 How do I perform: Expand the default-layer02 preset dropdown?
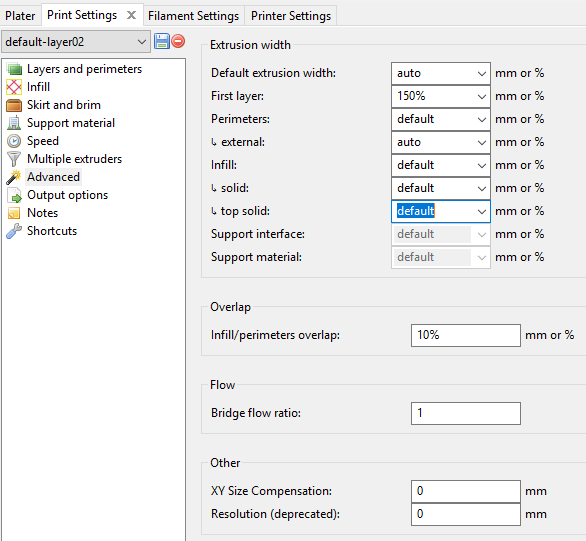76,42
